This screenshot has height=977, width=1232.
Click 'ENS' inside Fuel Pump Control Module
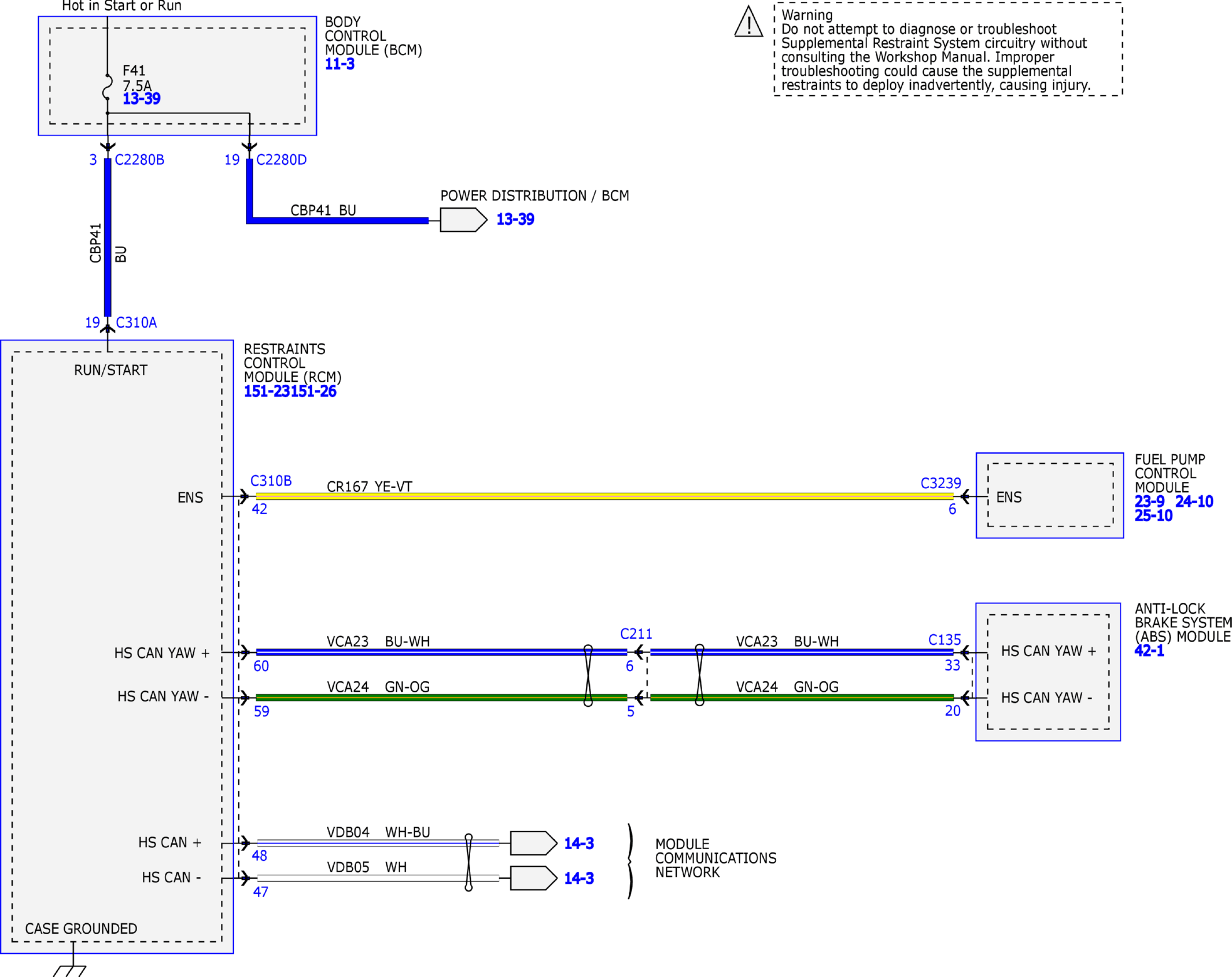point(1009,497)
